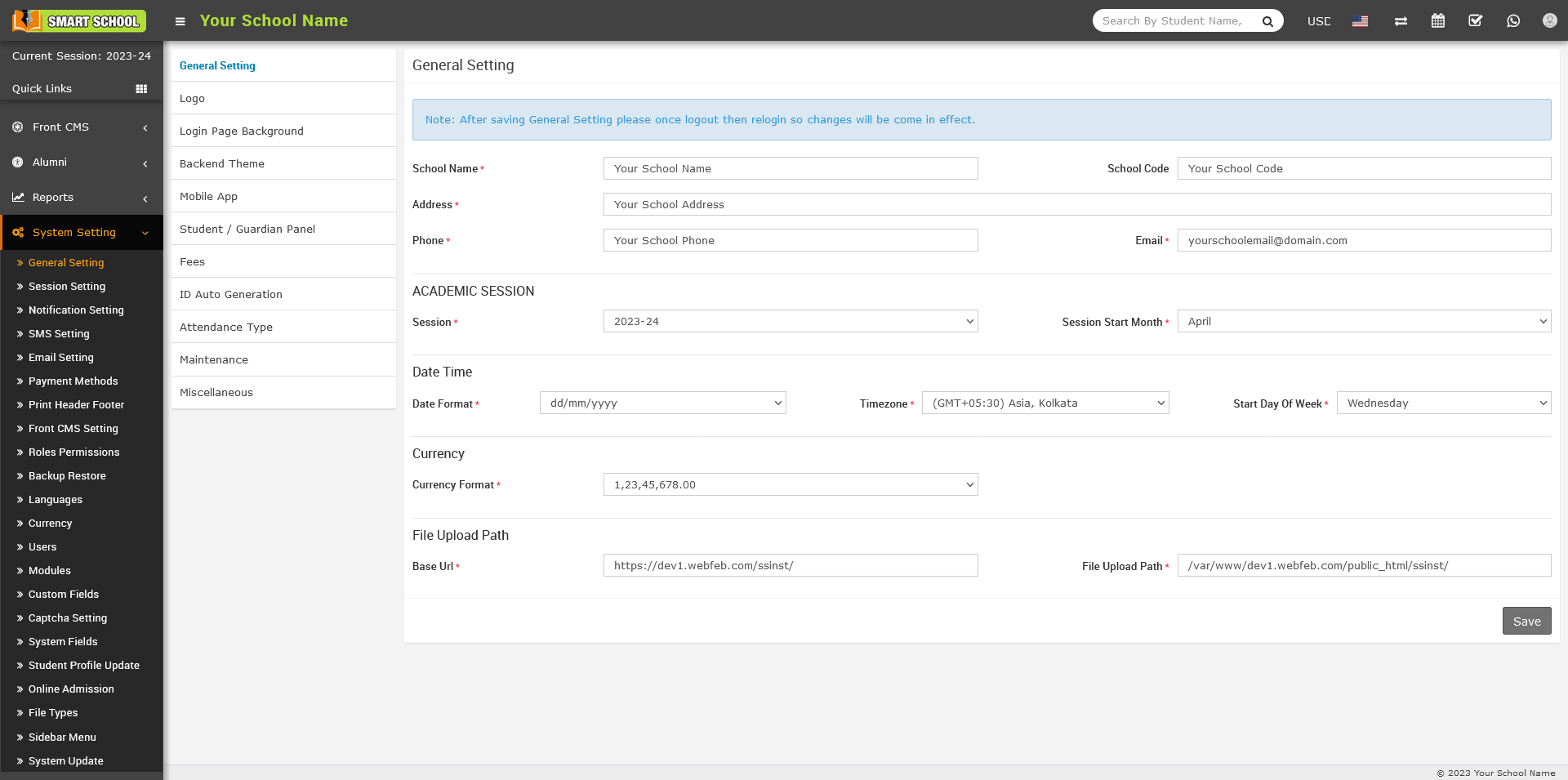Open the Quick Links grid icon
Screen dimensions: 1568x780
(x=141, y=89)
